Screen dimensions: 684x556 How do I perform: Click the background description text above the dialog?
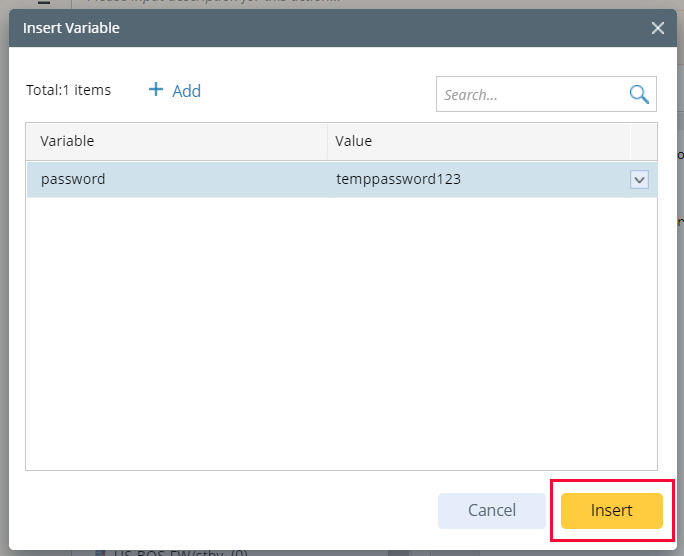[220, 3]
